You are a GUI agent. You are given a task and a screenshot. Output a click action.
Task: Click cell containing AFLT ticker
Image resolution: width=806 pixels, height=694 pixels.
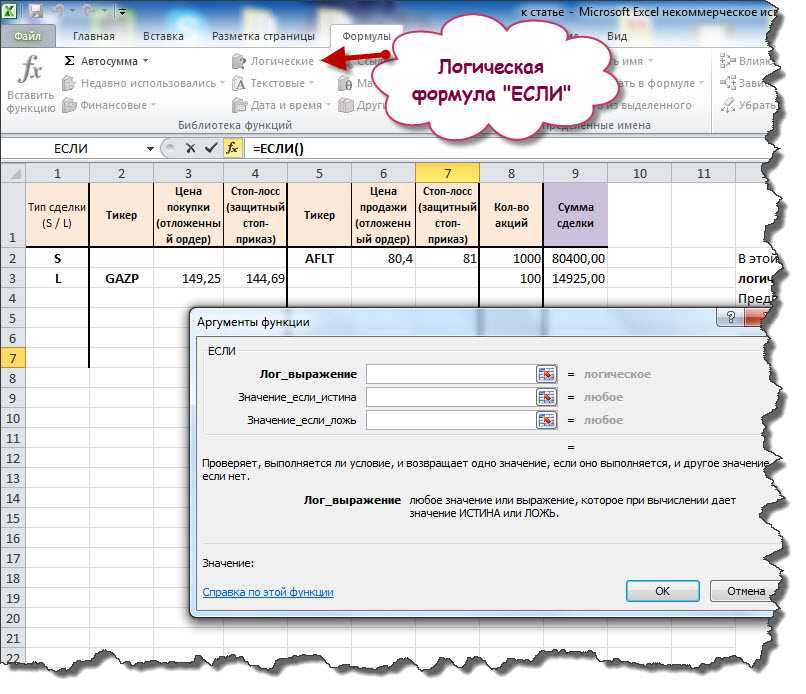[x=319, y=259]
